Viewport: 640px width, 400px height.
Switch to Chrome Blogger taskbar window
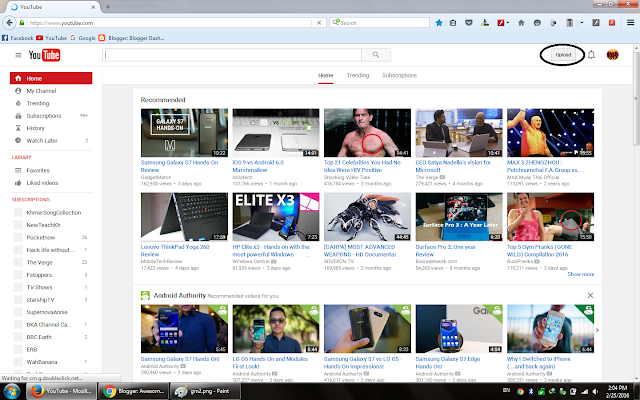(133, 391)
